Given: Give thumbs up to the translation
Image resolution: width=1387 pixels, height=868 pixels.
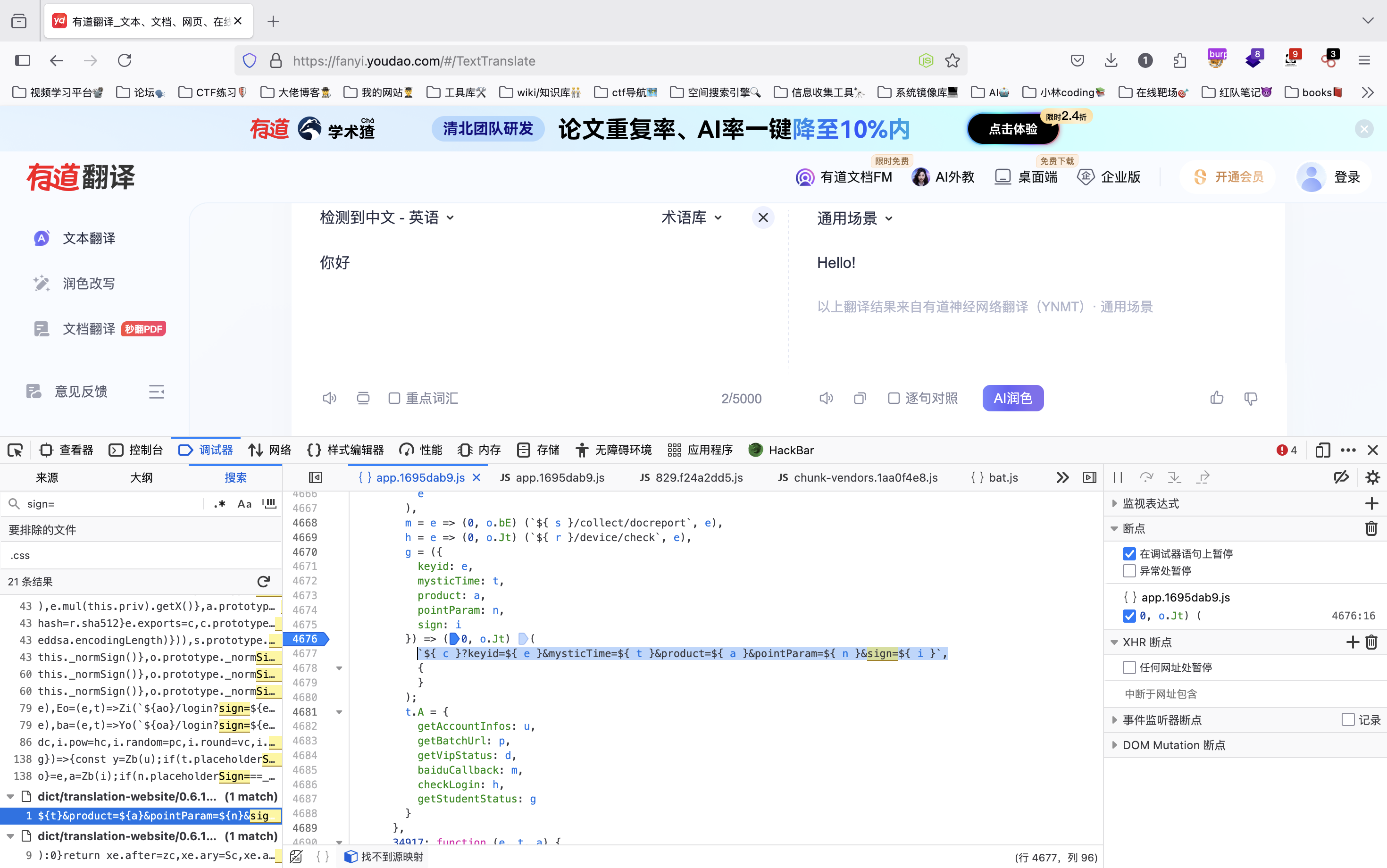Looking at the screenshot, I should tap(1217, 398).
